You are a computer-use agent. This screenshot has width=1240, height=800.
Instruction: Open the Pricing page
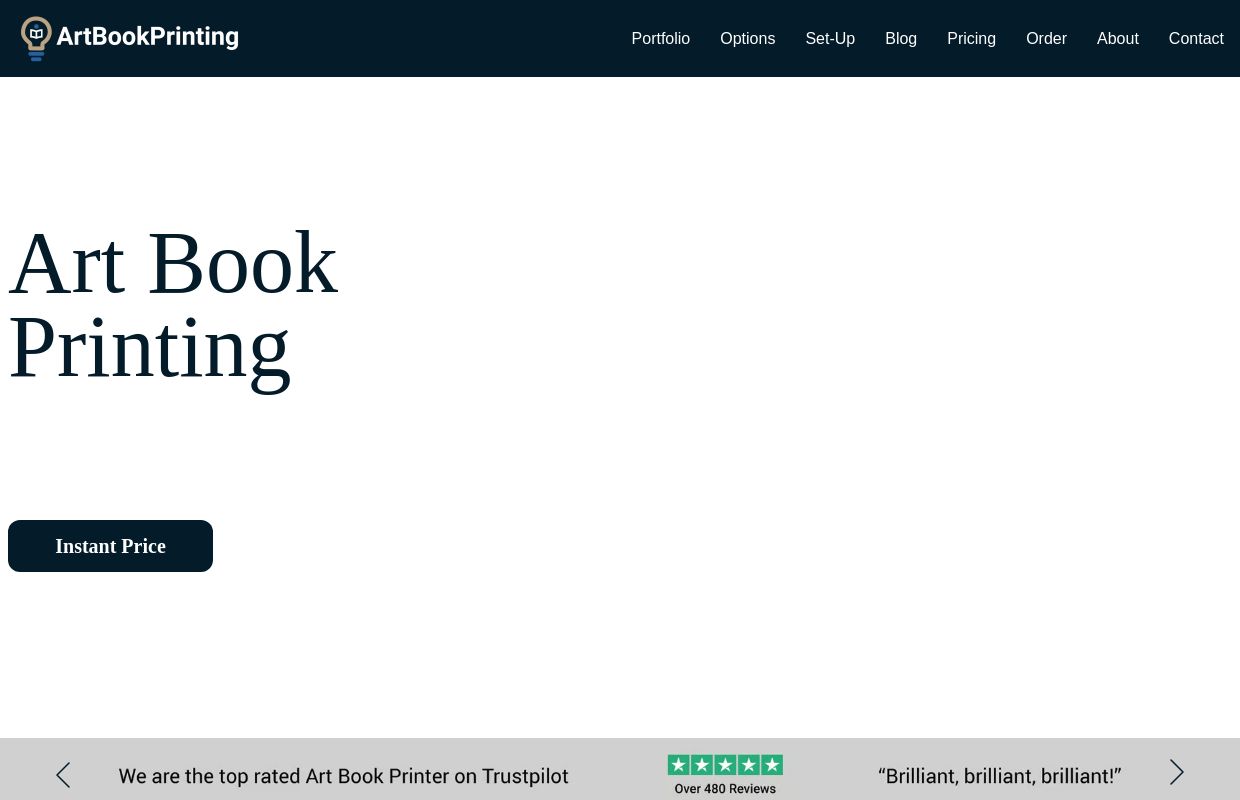[x=971, y=38]
